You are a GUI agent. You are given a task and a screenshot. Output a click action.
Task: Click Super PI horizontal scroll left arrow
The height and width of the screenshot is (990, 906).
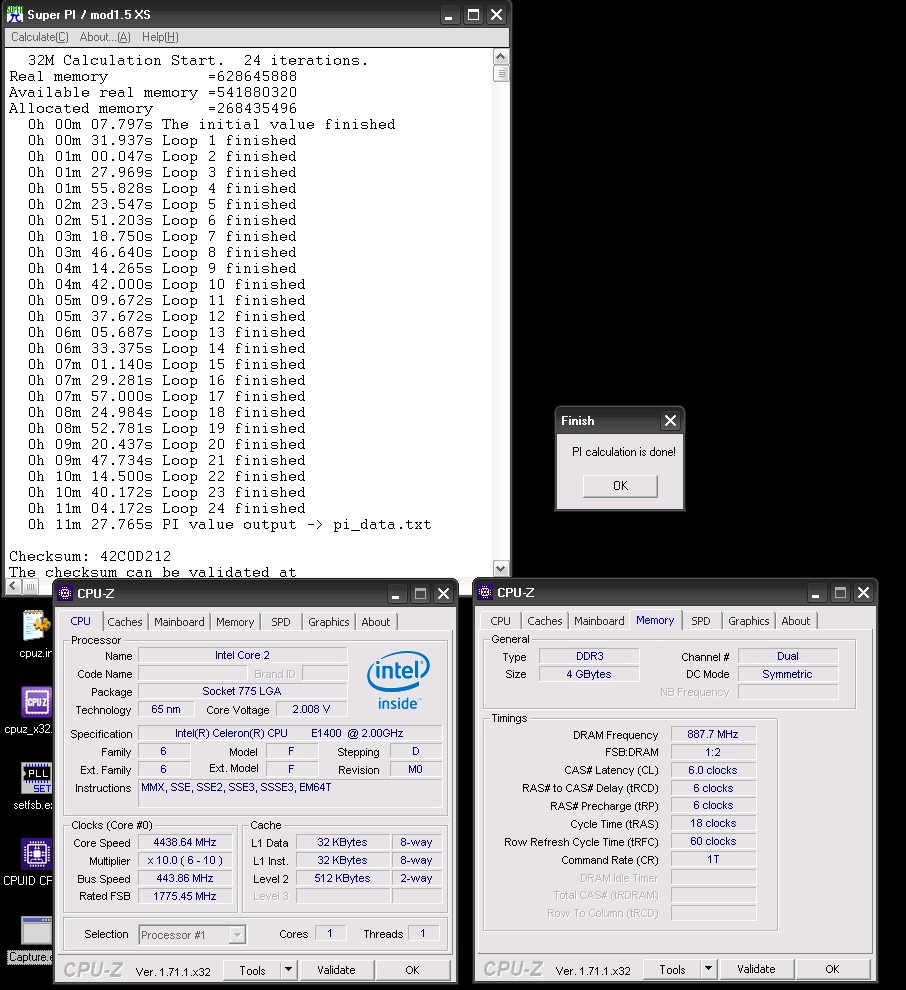(13, 587)
